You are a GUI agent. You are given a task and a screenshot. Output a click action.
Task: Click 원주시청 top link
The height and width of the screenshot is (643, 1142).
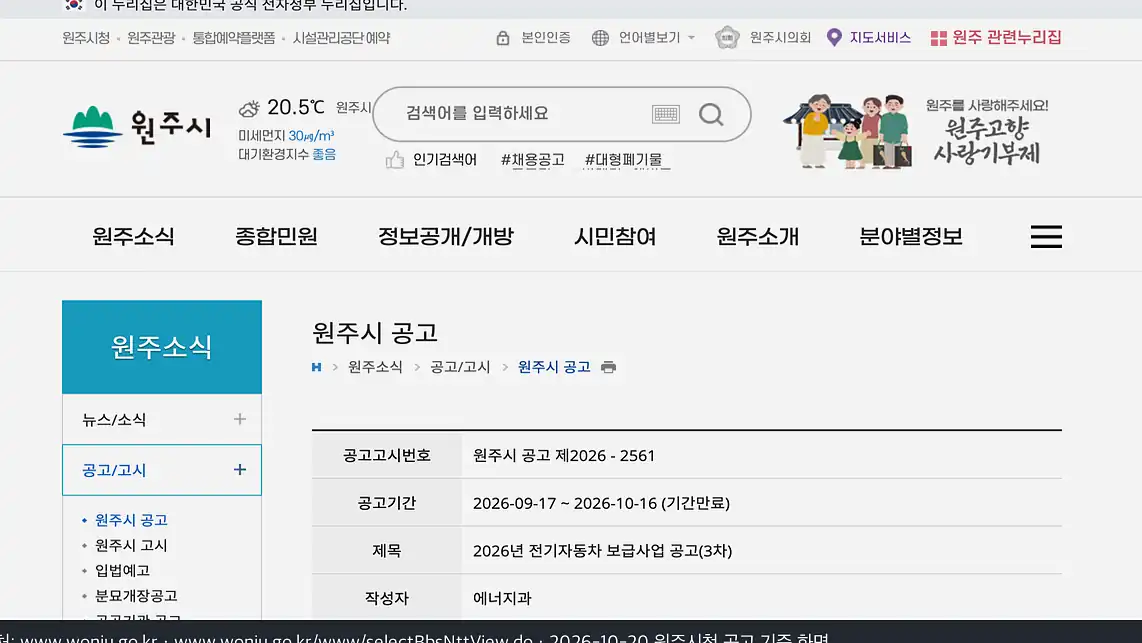(x=86, y=38)
